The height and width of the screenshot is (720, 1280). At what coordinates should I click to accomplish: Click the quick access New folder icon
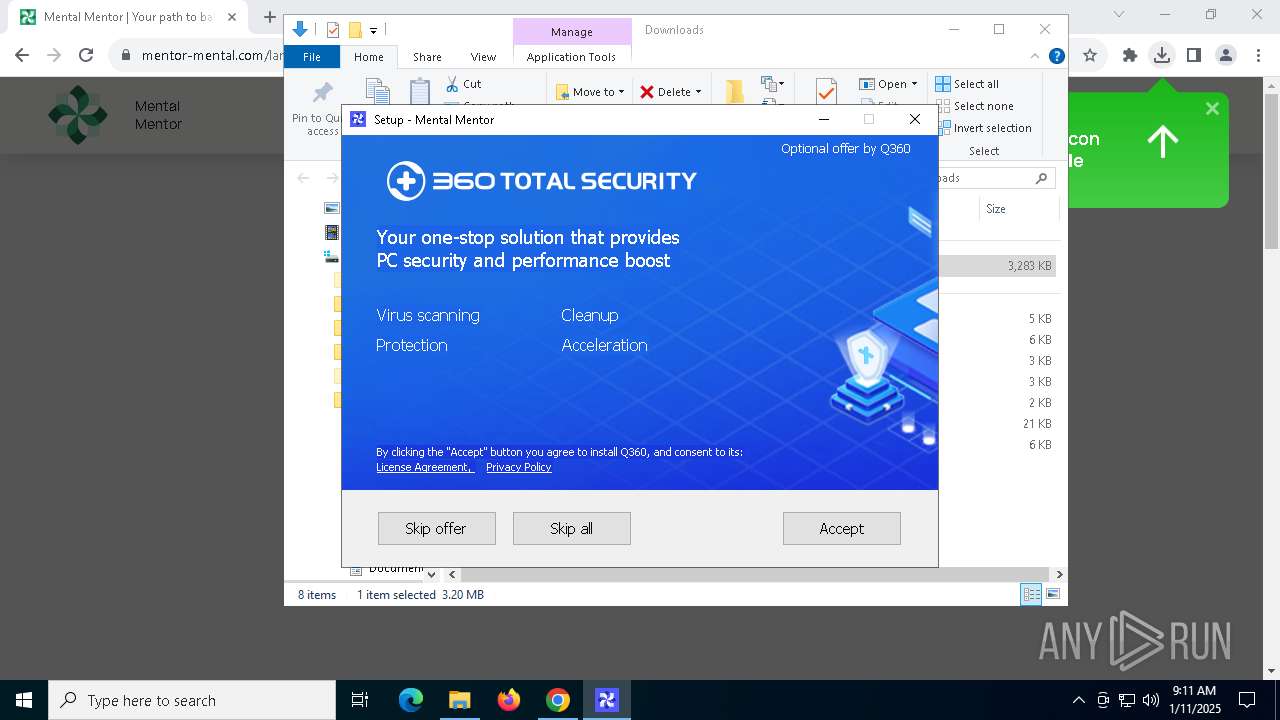tap(354, 30)
